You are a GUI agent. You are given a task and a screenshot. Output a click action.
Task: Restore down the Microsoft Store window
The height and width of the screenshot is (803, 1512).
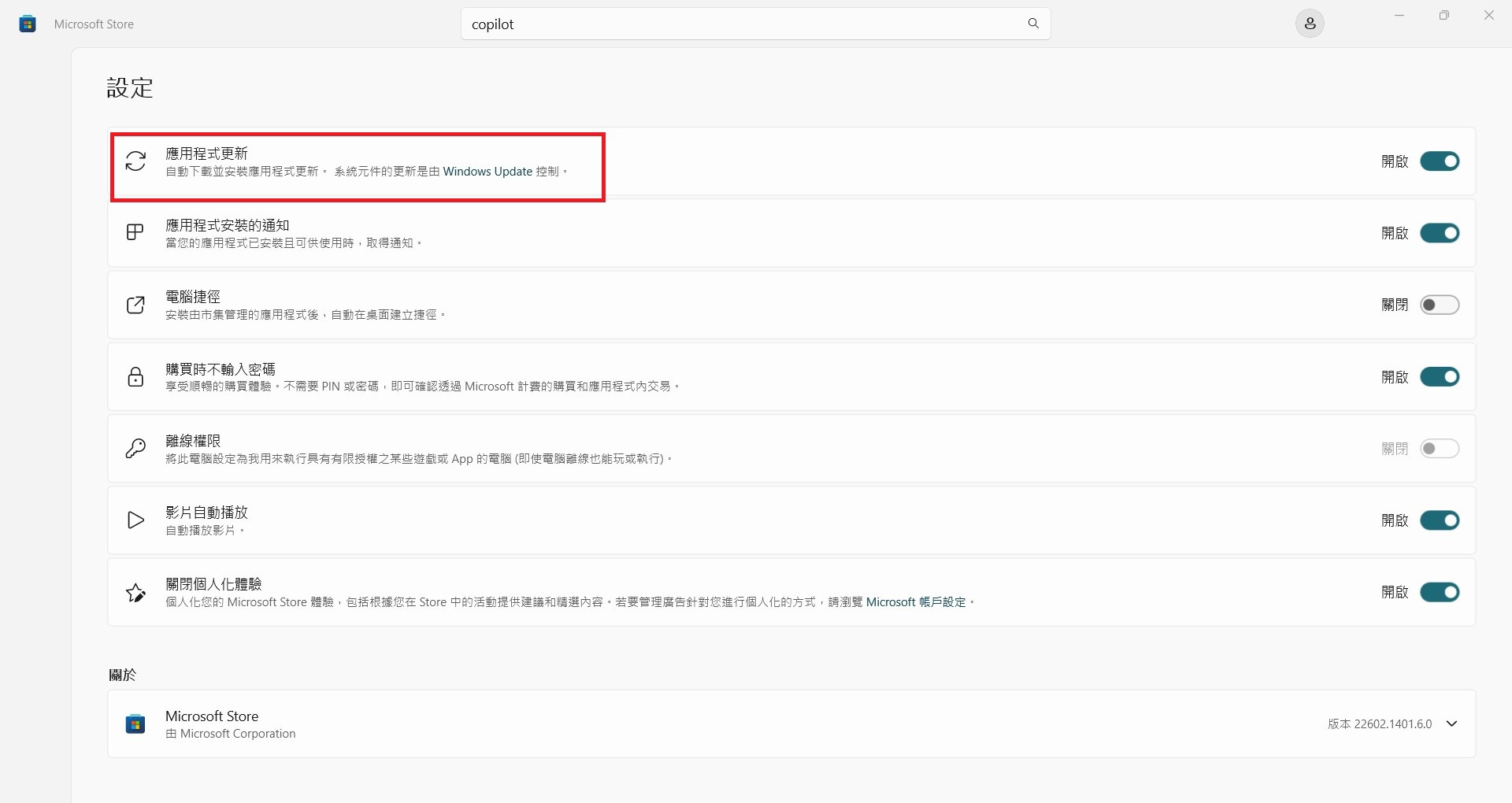[1444, 16]
